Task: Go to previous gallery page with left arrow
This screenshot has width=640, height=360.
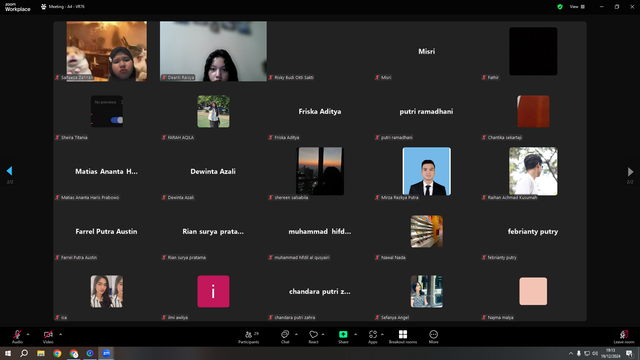Action: coord(9,171)
